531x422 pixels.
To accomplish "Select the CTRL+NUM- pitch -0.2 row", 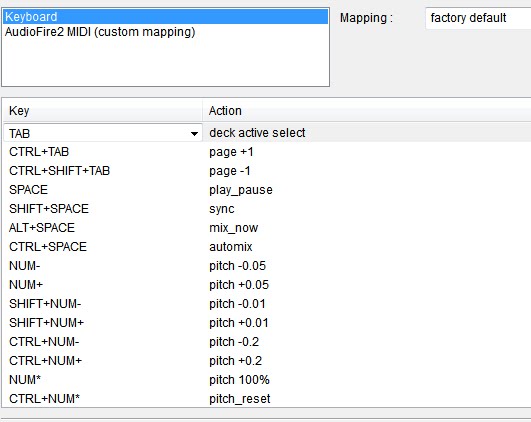I will pos(267,342).
